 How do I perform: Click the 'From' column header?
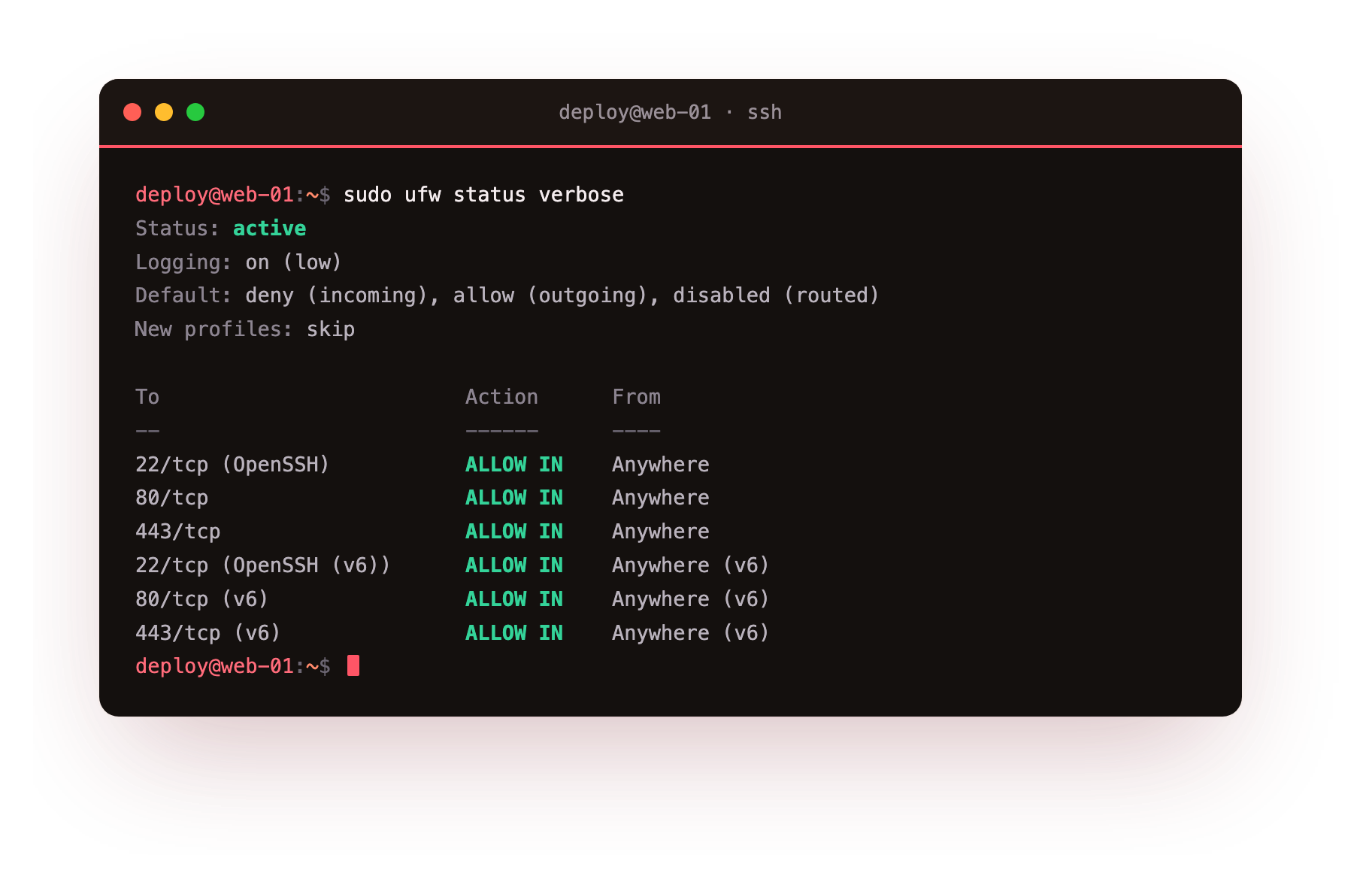pyautogui.click(x=636, y=397)
